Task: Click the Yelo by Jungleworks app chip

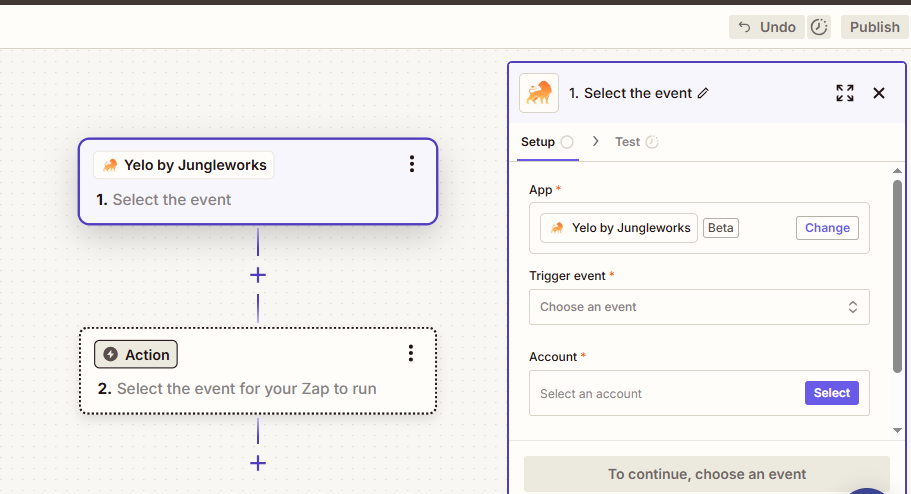Action: point(619,228)
